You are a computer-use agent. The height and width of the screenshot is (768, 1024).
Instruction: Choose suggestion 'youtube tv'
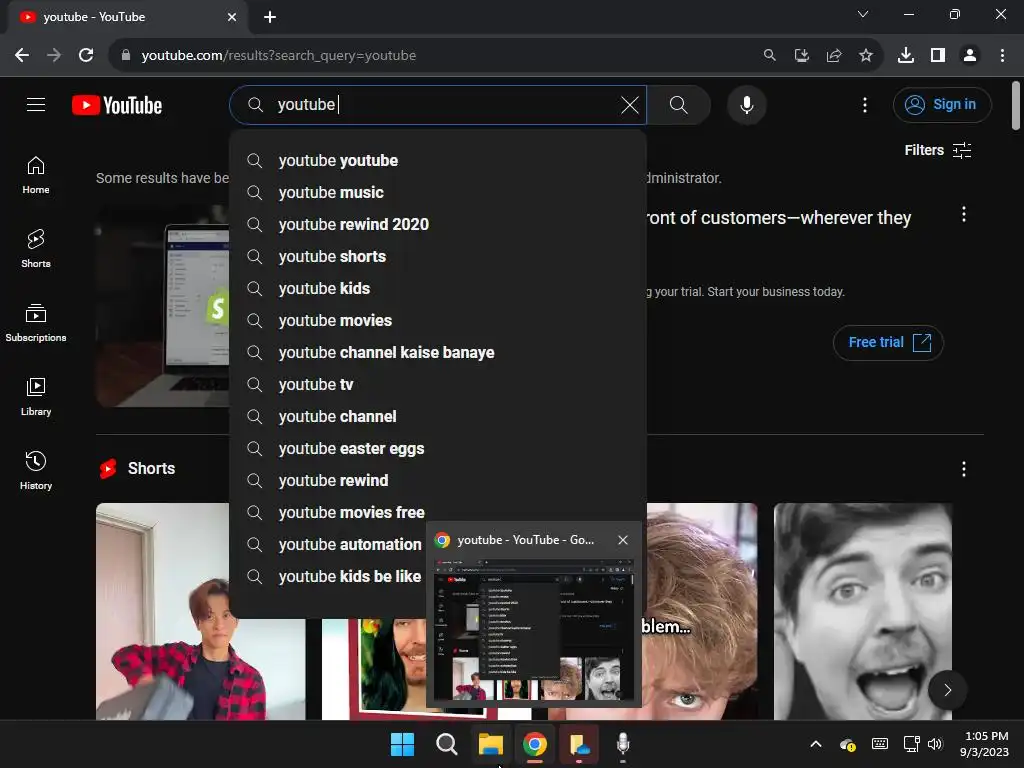coord(438,385)
